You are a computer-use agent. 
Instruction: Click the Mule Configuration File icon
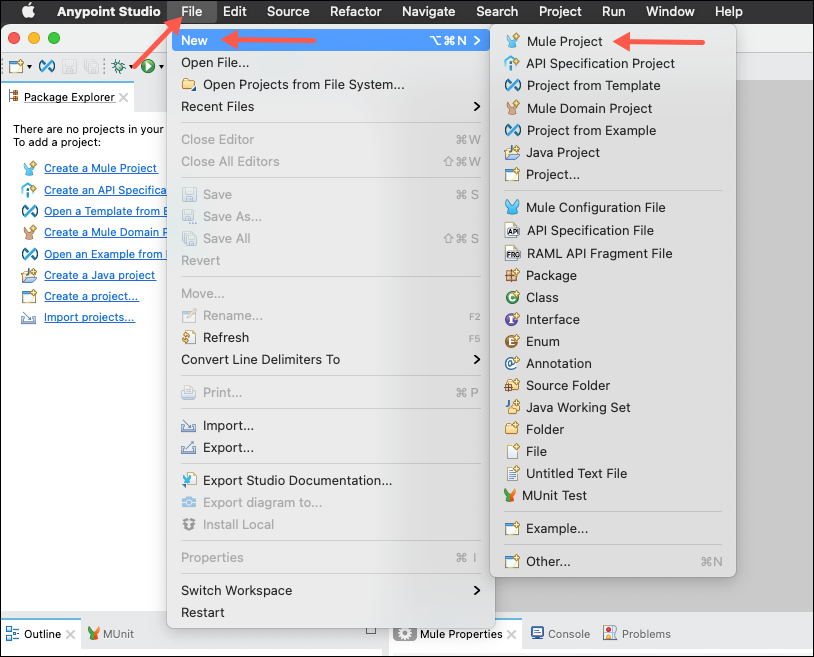(x=512, y=207)
